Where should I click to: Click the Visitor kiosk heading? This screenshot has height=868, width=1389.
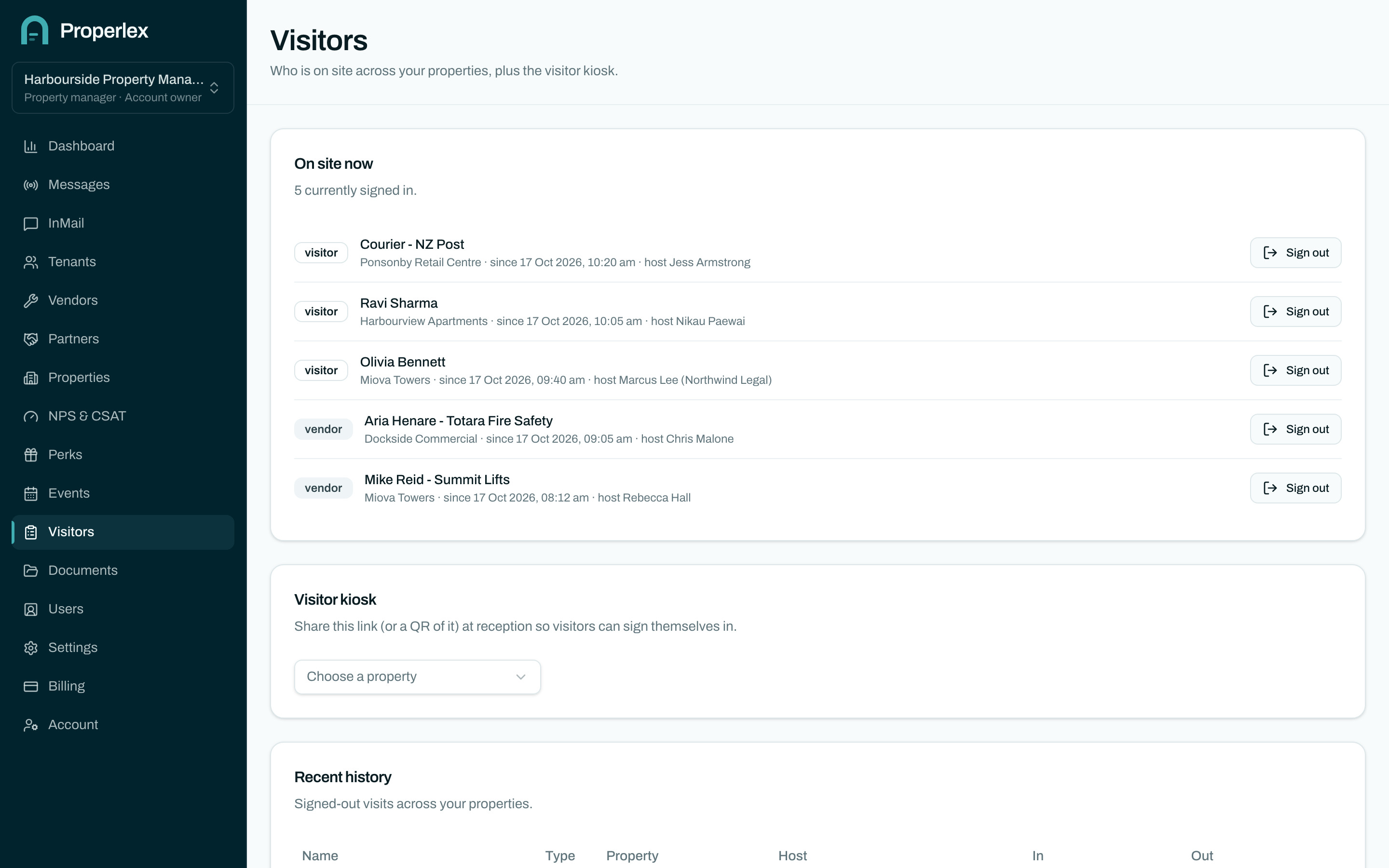click(x=335, y=600)
